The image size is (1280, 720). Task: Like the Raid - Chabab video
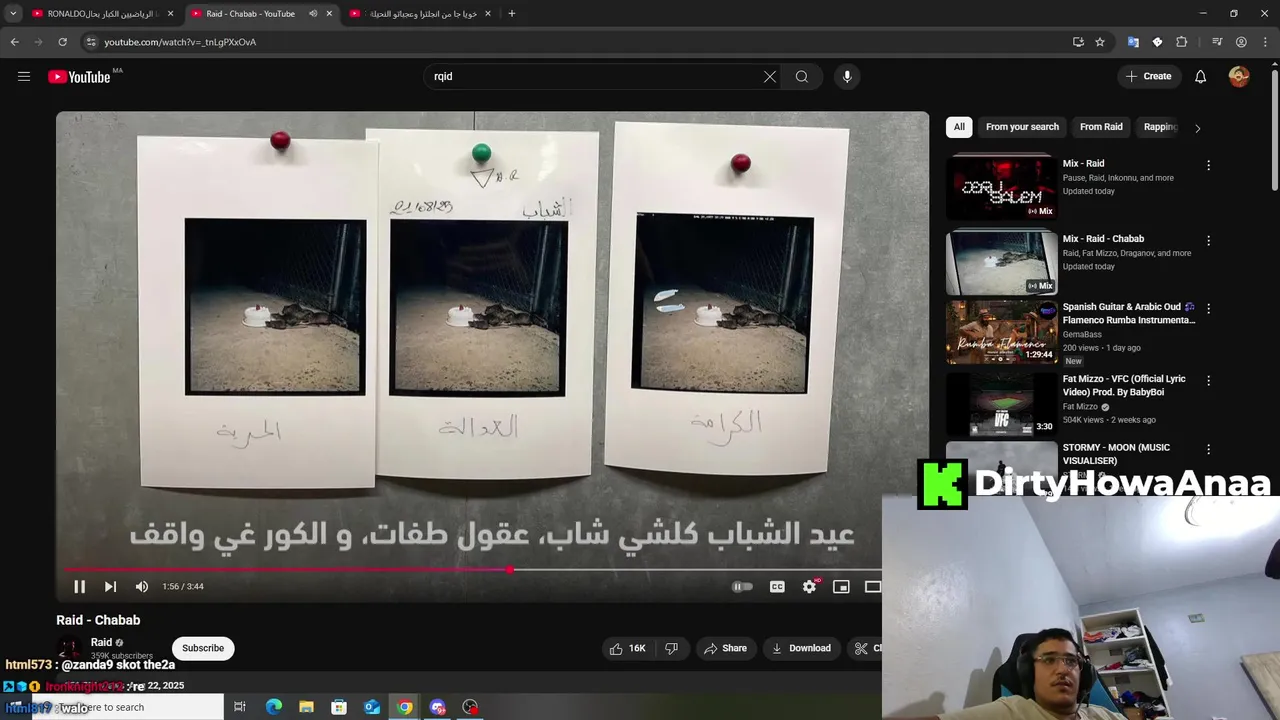pos(627,648)
